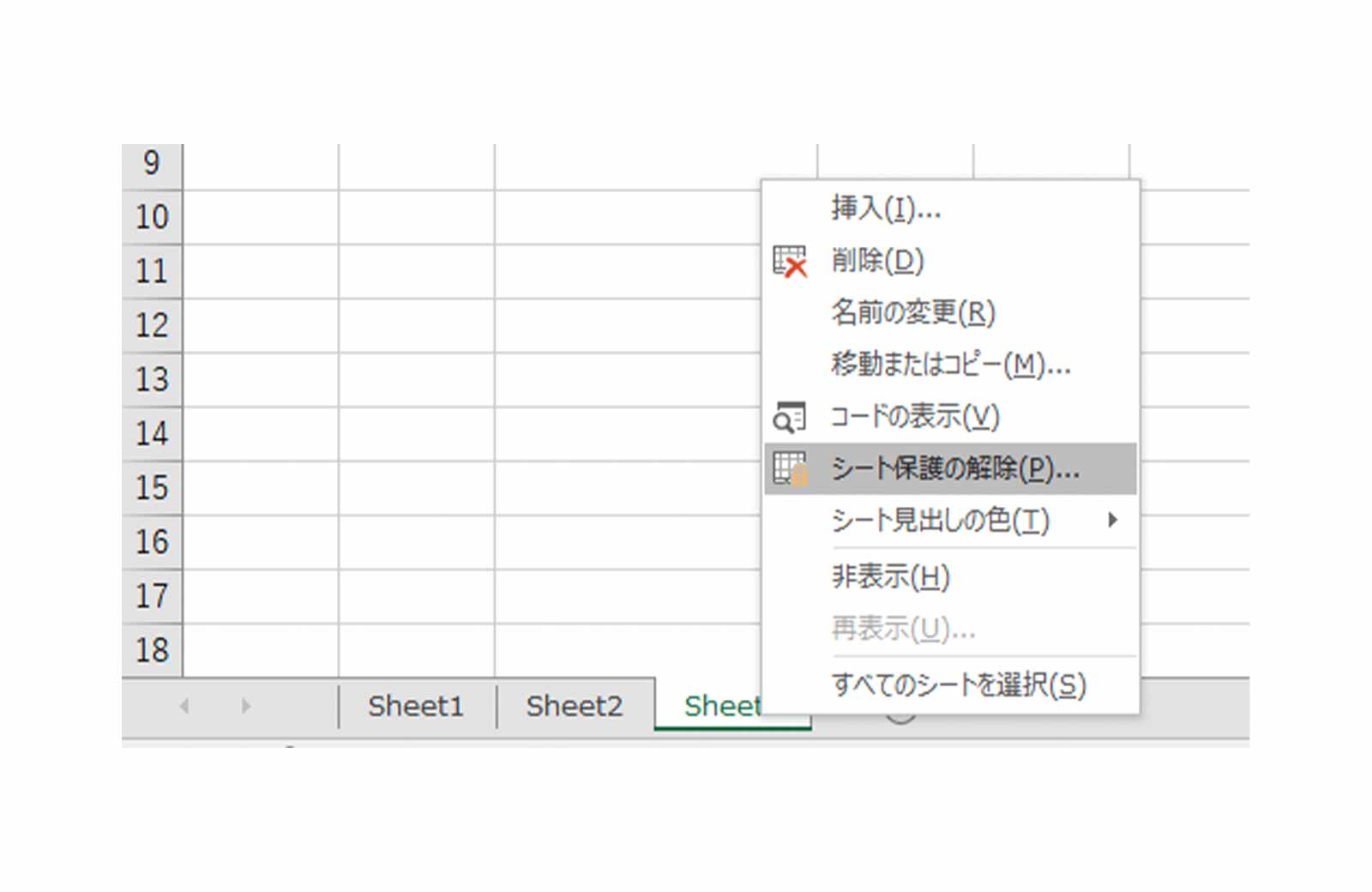Select row 18 via its row header
The image size is (1372, 892).
pos(153,650)
